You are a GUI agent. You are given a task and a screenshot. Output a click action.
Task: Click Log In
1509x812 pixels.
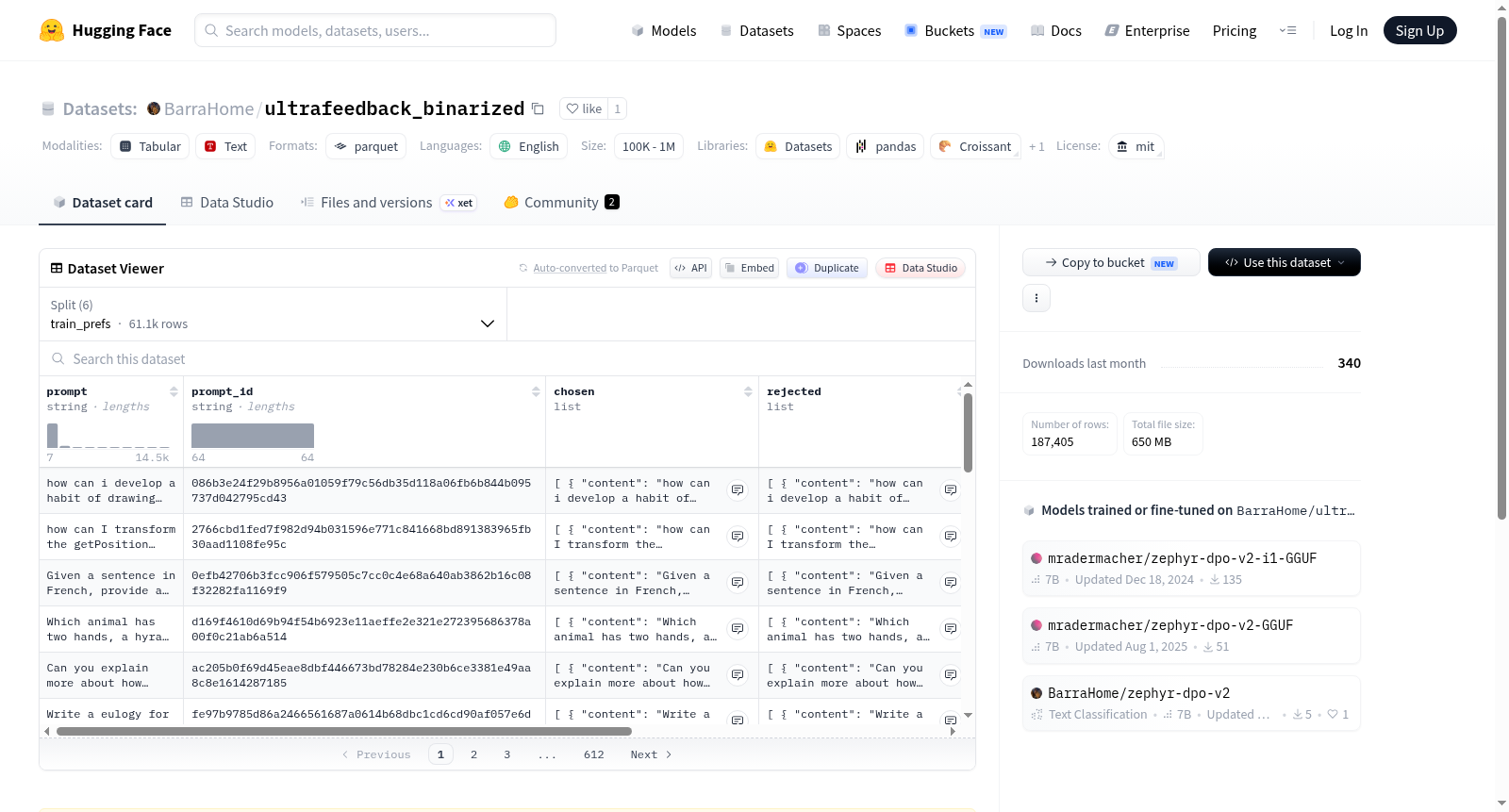[x=1349, y=30]
